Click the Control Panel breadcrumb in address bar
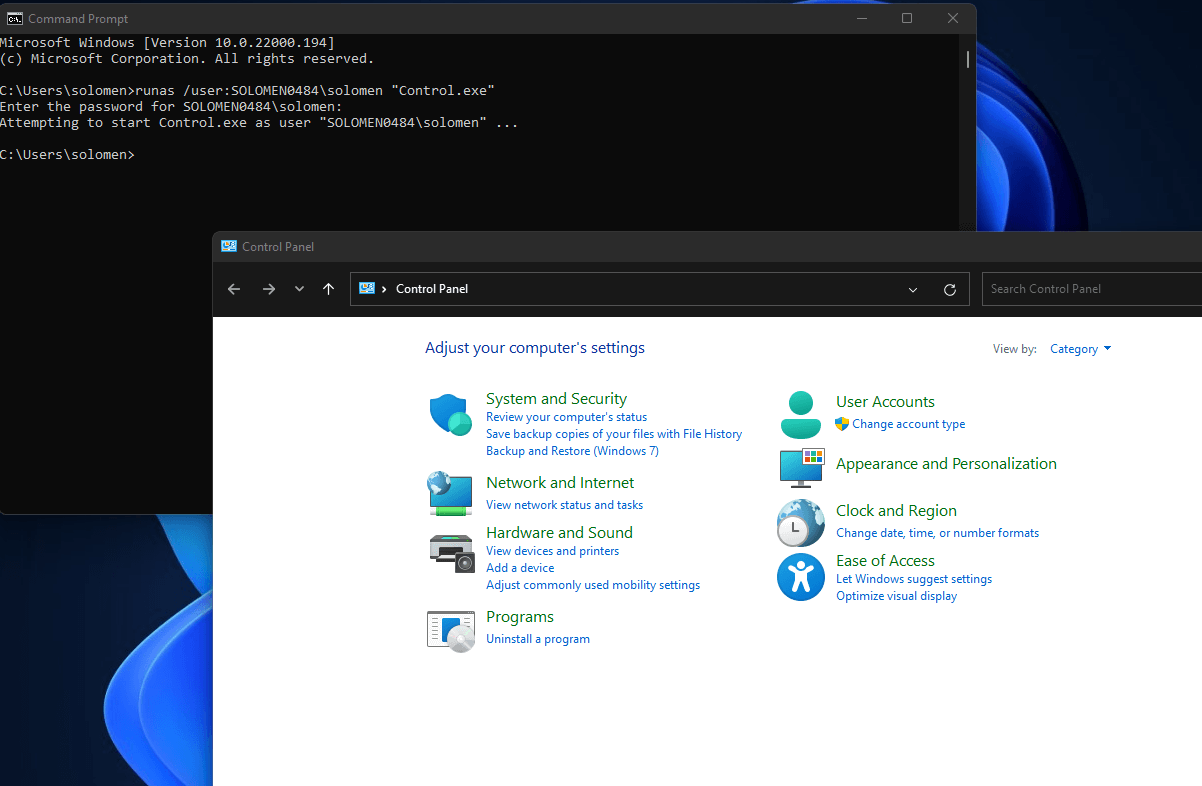Image resolution: width=1202 pixels, height=786 pixels. [432, 289]
